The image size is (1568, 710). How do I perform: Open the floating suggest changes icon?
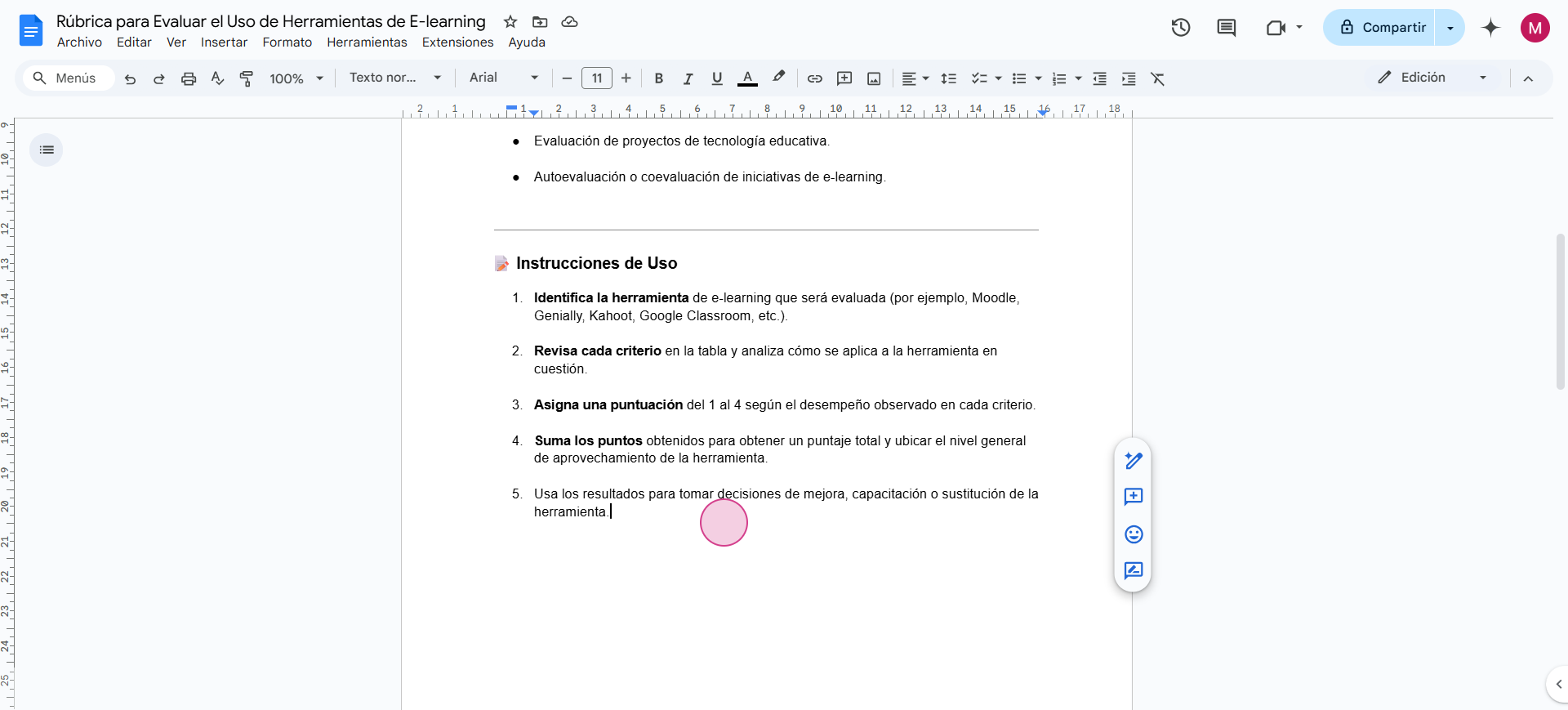(x=1134, y=570)
